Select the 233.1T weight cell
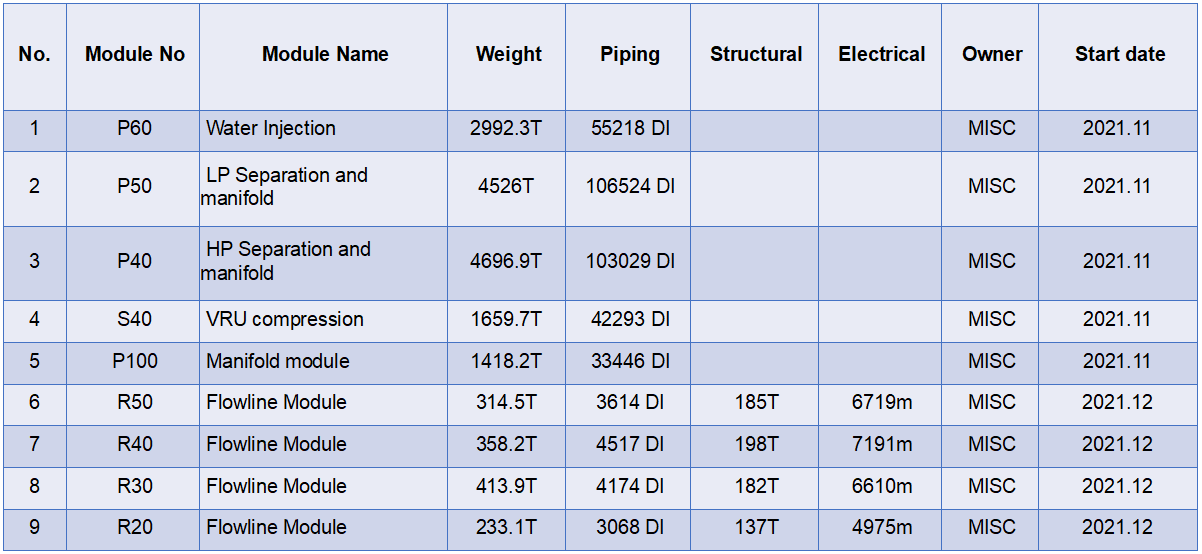This screenshot has height=554, width=1202. pyautogui.click(x=506, y=529)
